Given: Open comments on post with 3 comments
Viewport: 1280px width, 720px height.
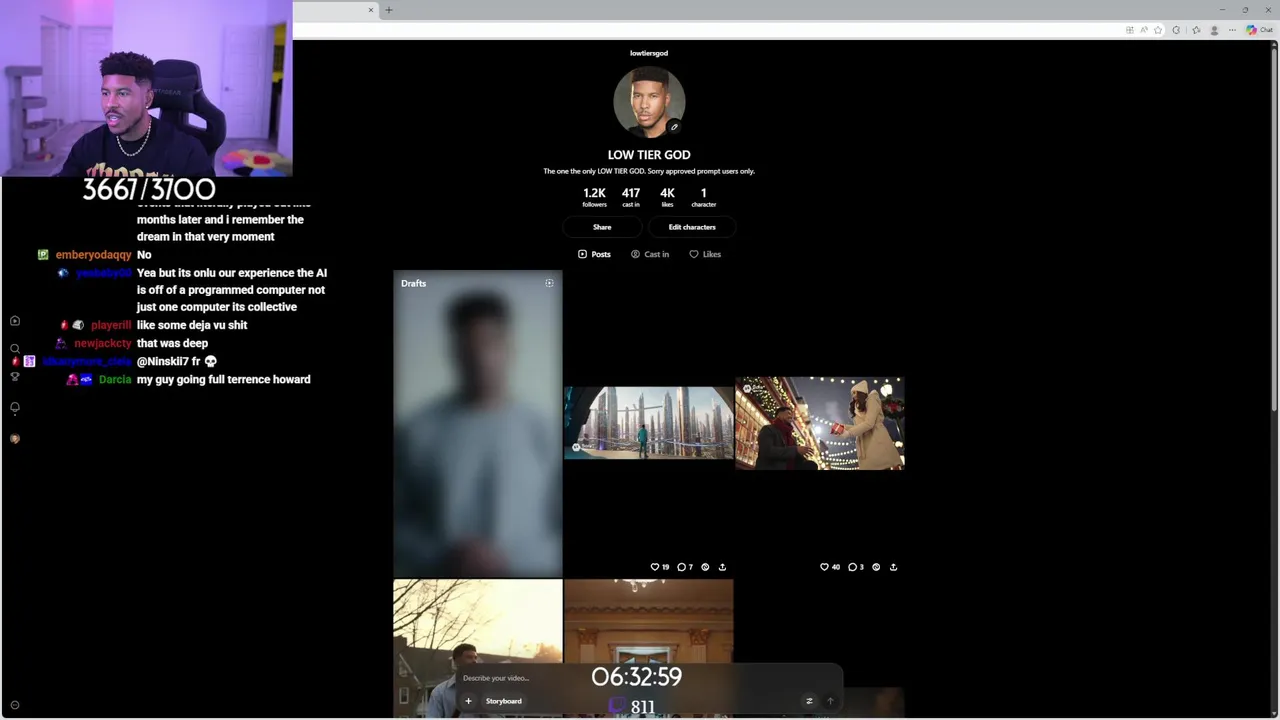Looking at the screenshot, I should click(x=856, y=567).
